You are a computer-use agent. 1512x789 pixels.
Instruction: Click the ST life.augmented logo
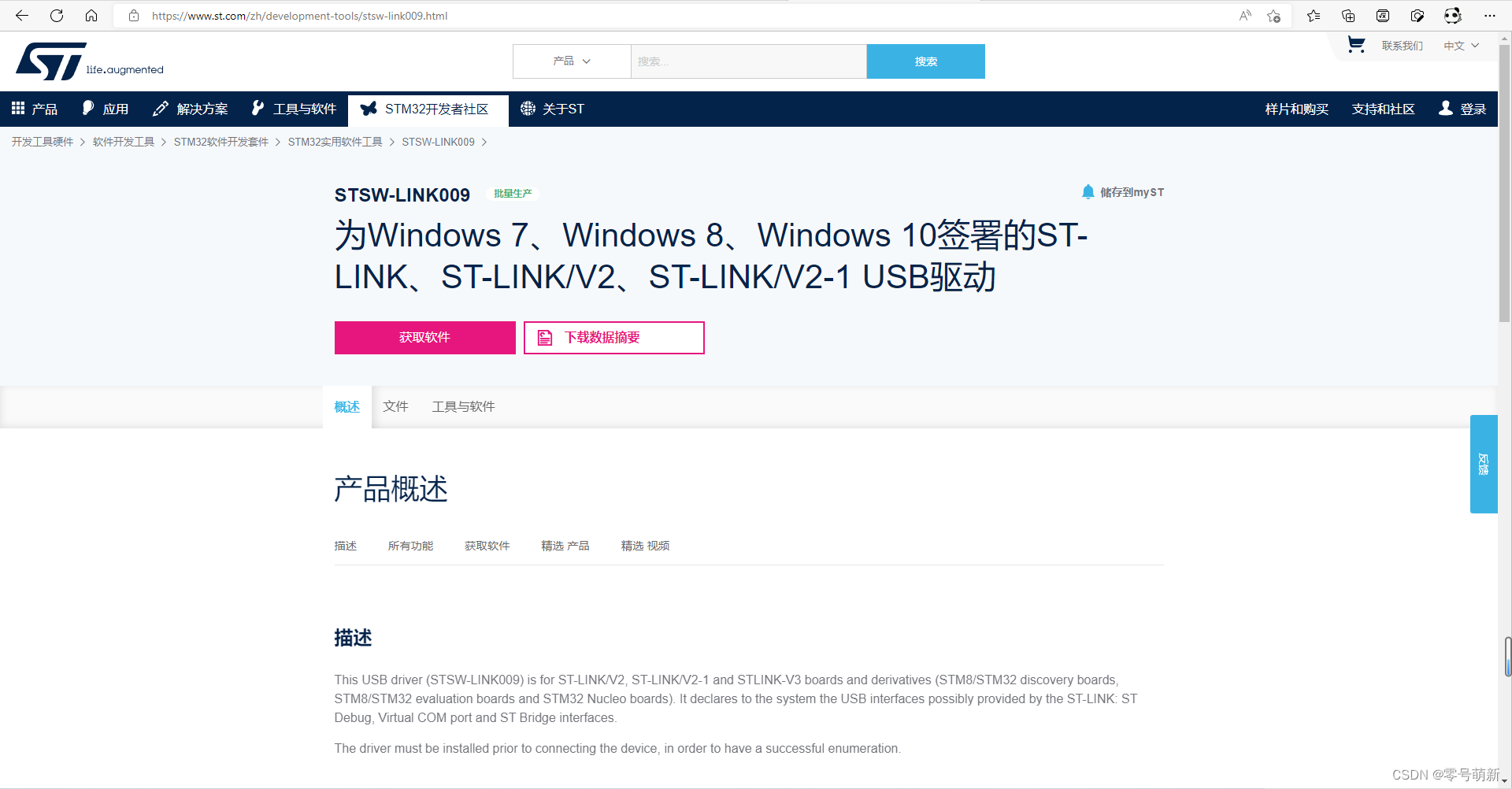pos(89,61)
